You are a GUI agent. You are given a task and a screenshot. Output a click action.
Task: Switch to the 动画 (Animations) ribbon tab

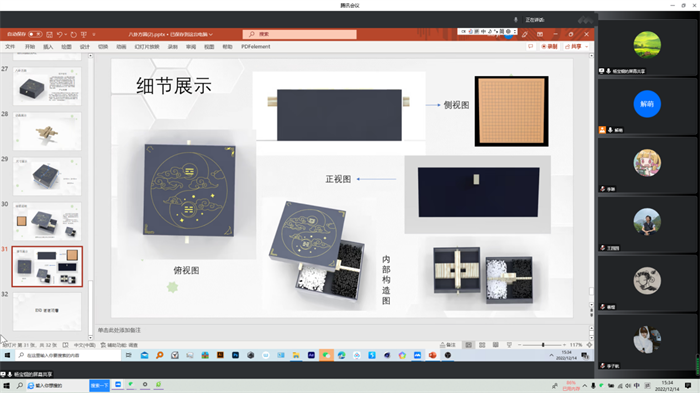click(121, 46)
